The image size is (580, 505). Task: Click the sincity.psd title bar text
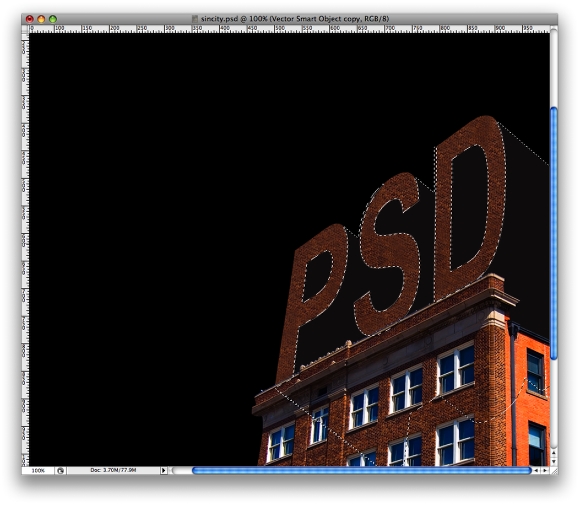tap(295, 18)
